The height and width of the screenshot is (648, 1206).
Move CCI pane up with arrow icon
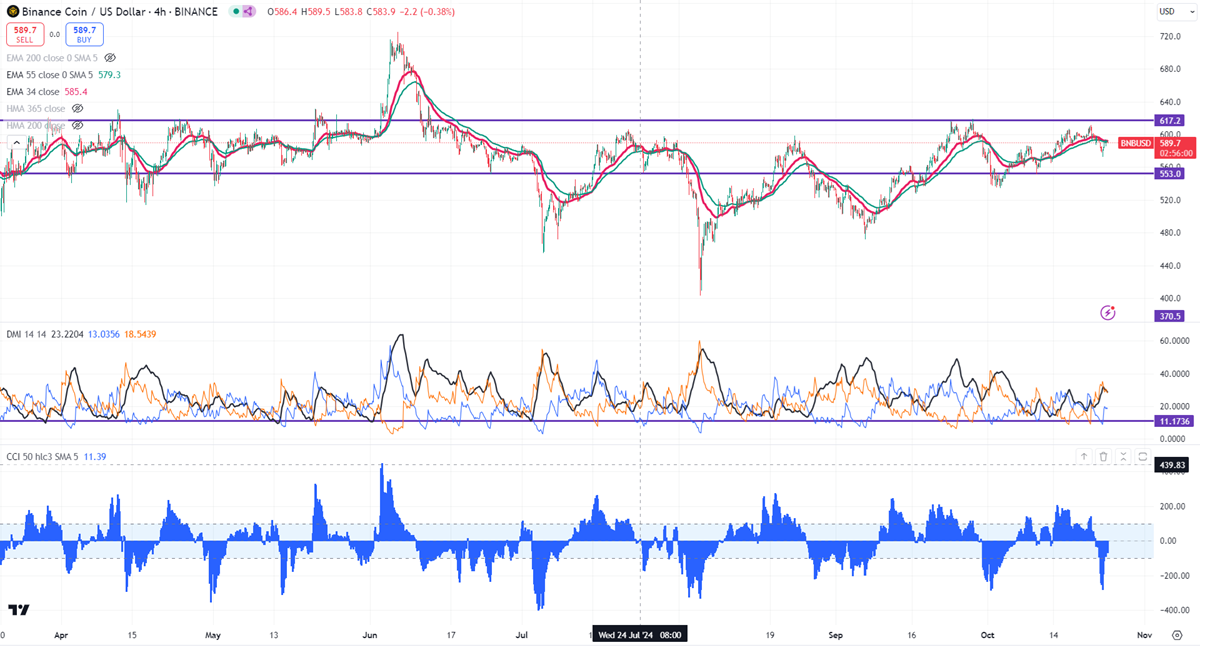pyautogui.click(x=1083, y=456)
